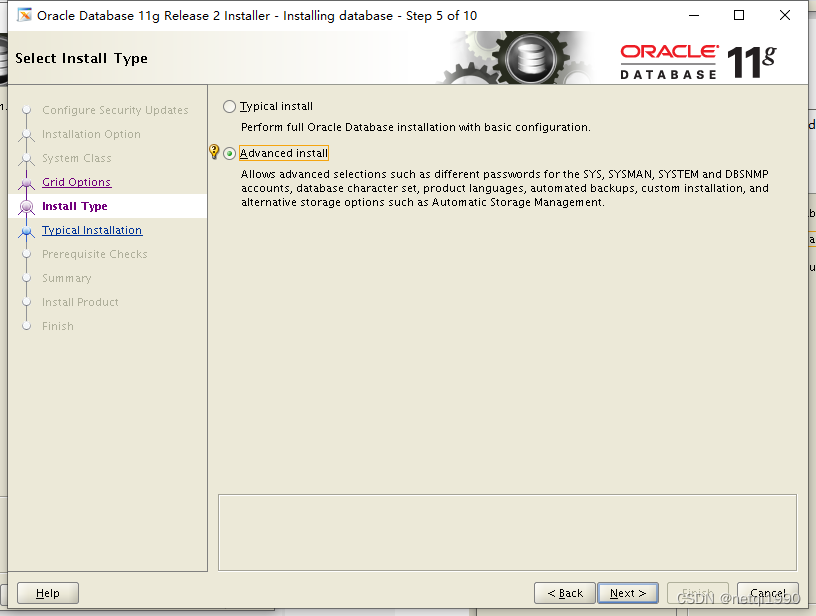Click the Oracle installer icon in title bar

tap(24, 15)
